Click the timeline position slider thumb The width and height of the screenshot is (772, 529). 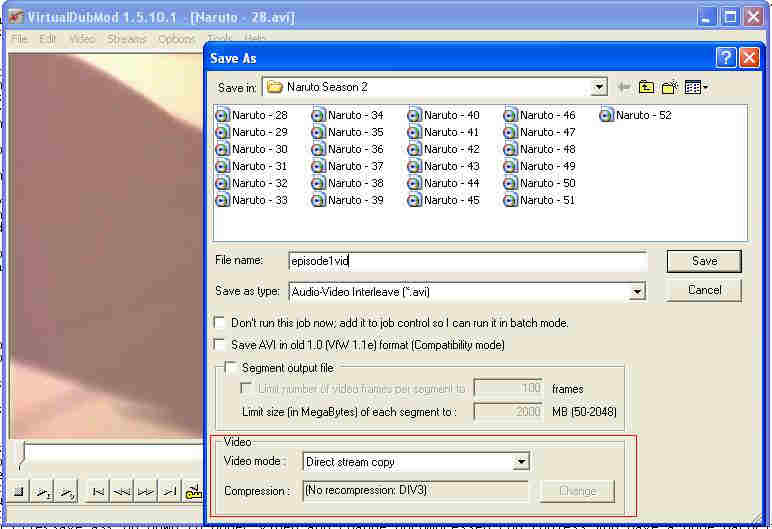22,456
